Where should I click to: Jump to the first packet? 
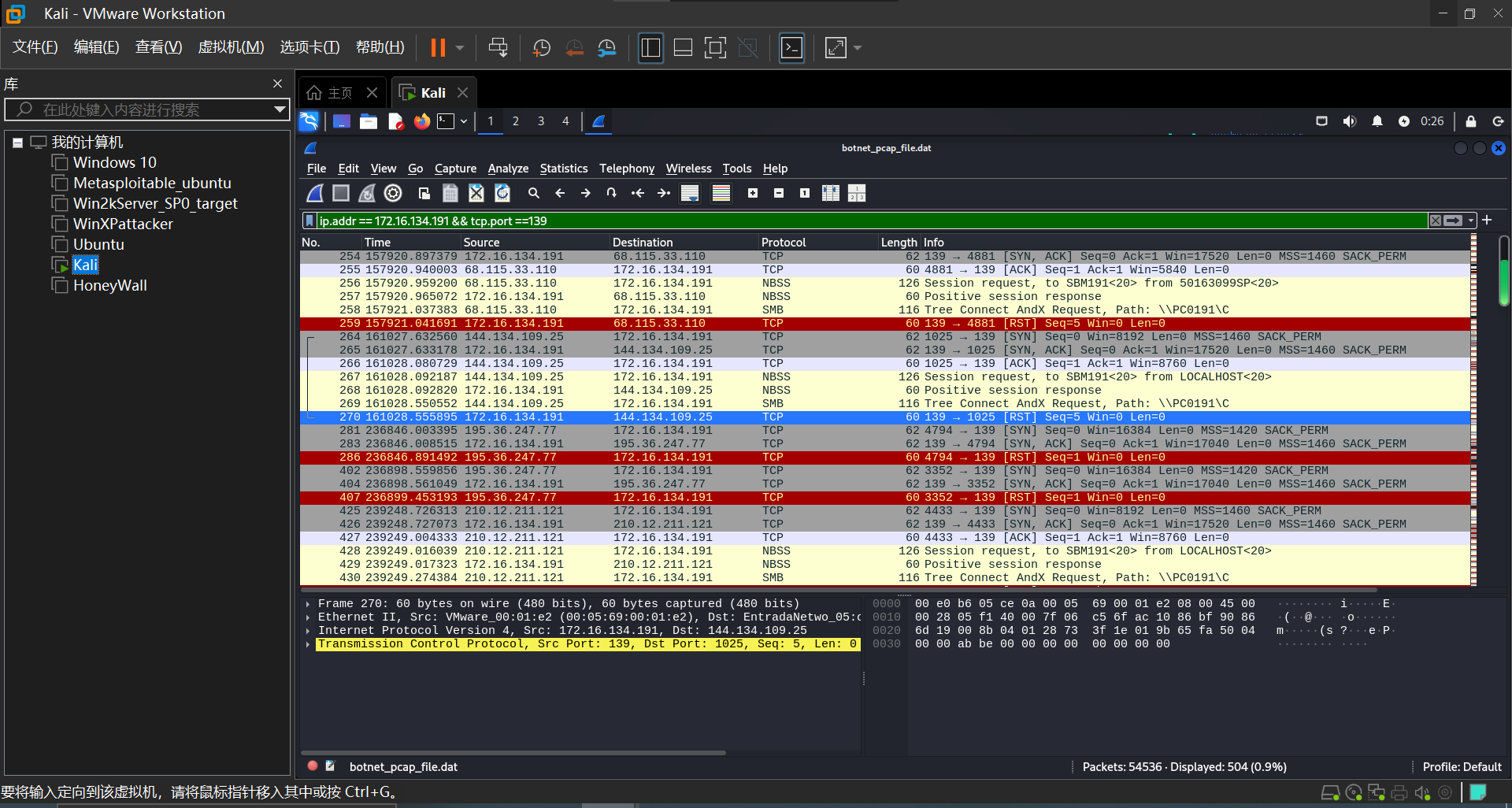click(x=638, y=193)
